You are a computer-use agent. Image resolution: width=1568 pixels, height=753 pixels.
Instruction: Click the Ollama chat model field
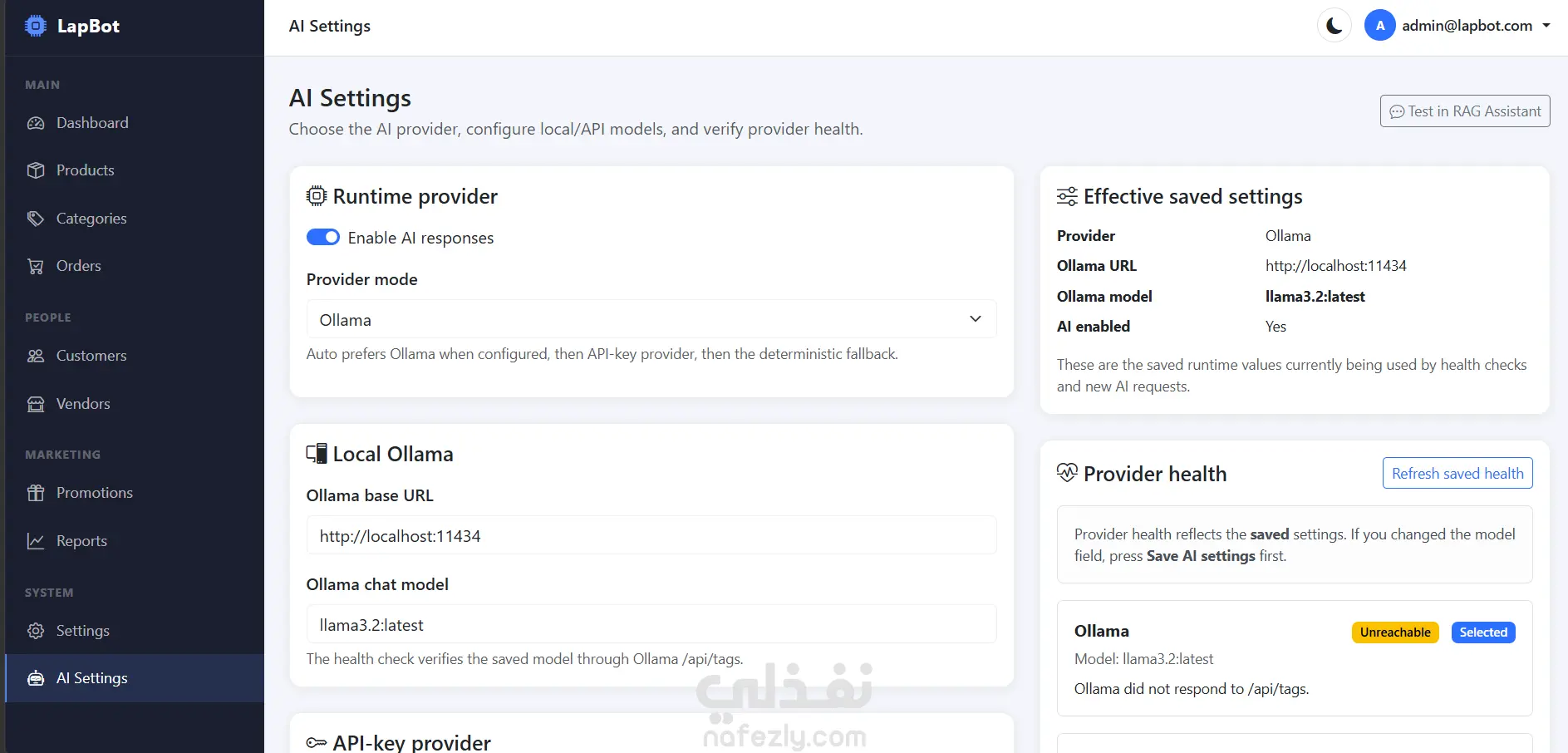pyautogui.click(x=651, y=624)
